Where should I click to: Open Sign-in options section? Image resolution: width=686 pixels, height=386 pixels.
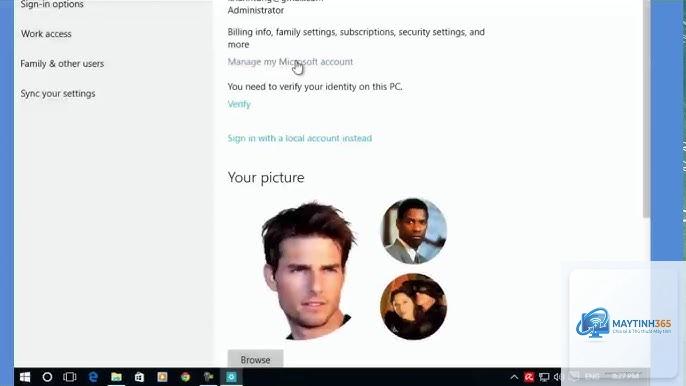52,4
